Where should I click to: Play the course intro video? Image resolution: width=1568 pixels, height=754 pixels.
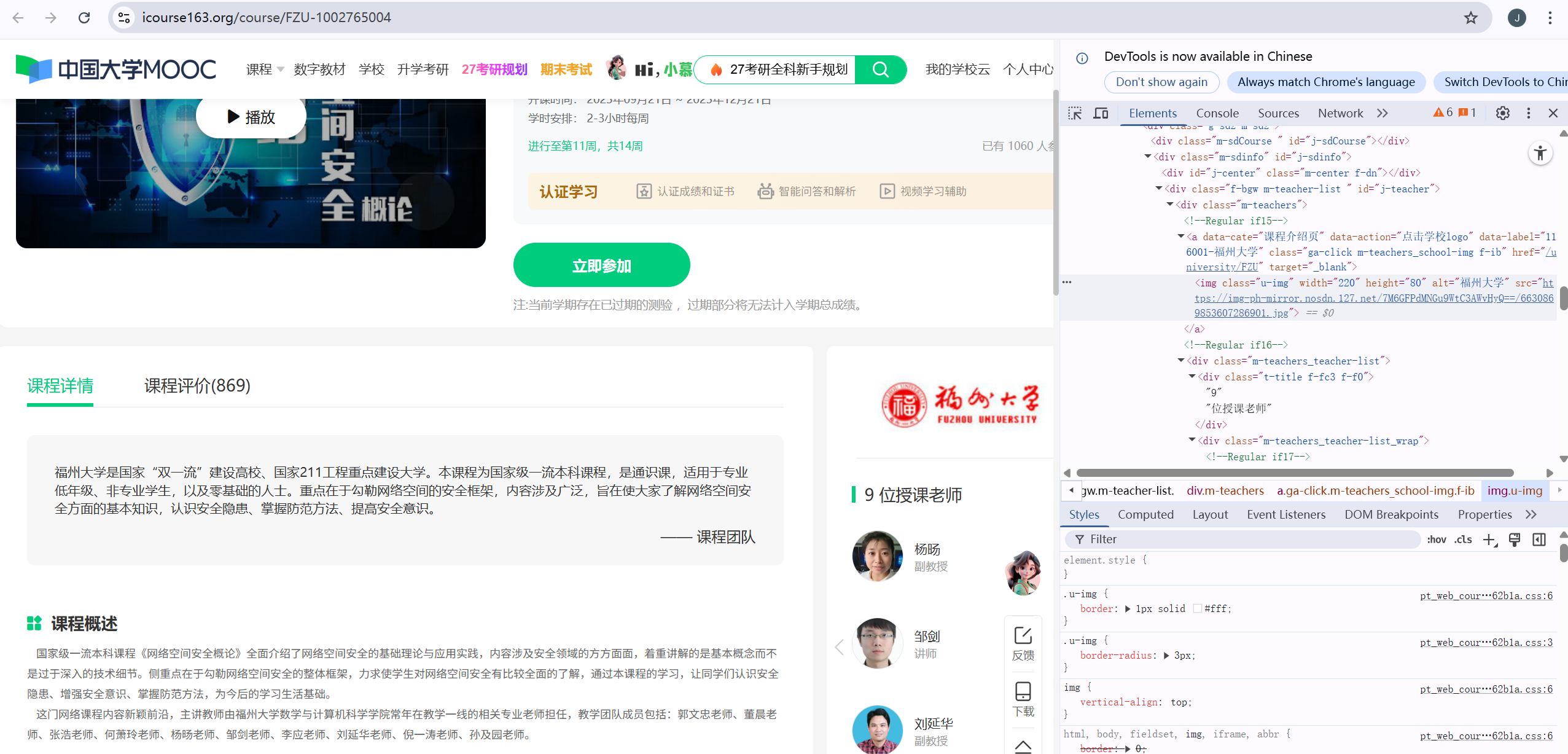pos(251,116)
